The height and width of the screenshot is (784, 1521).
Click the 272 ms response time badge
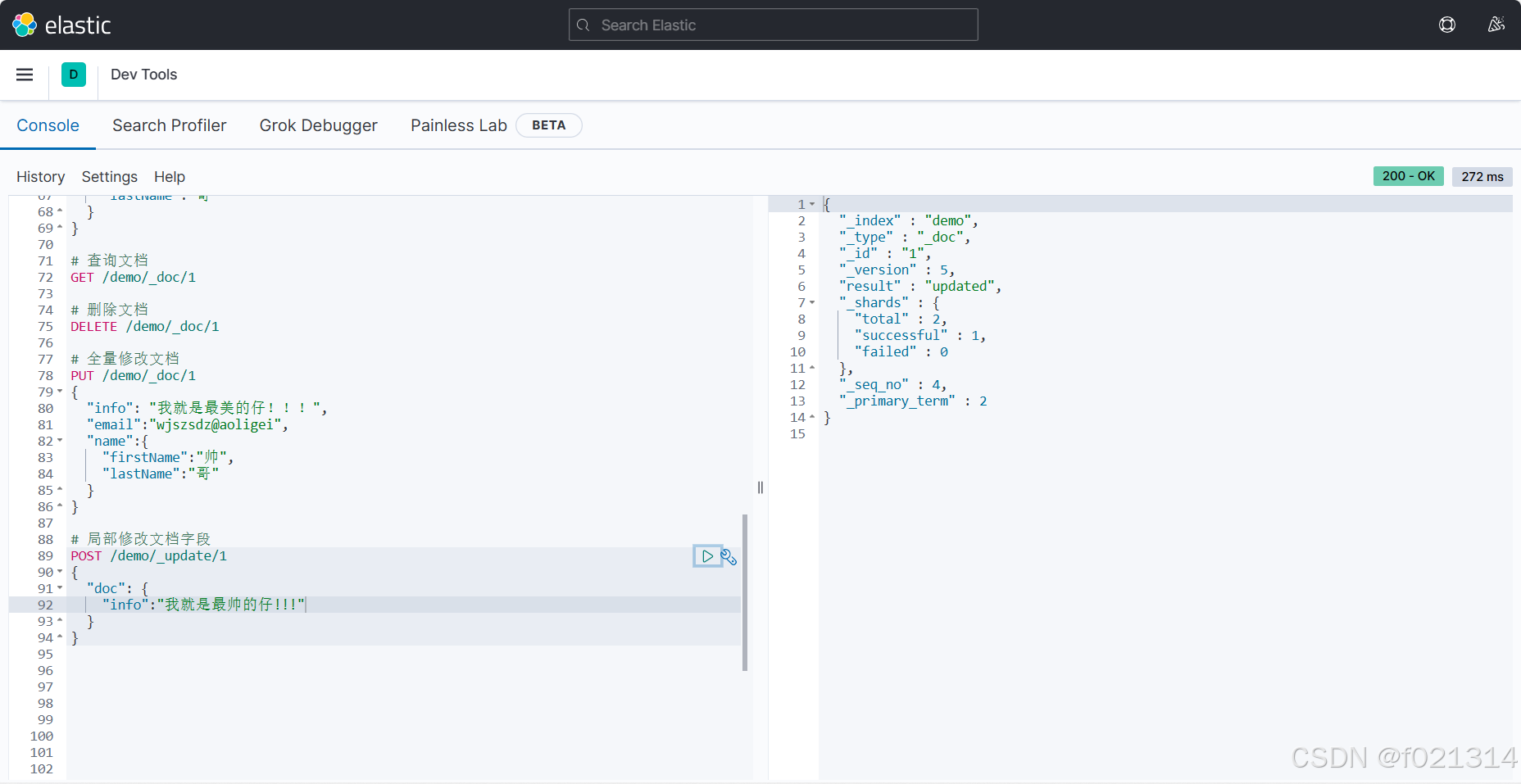1482,176
